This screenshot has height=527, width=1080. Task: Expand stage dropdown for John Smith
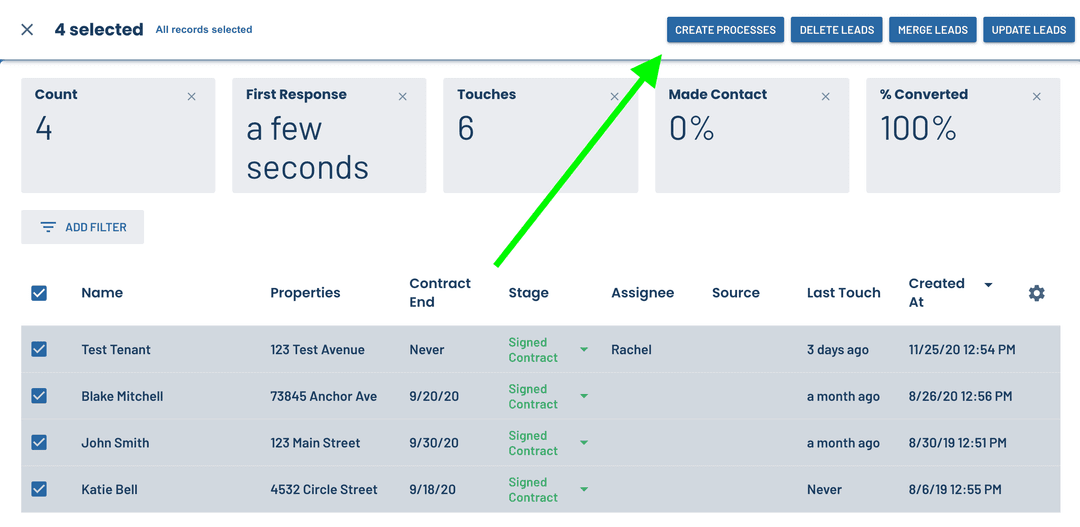coord(584,443)
